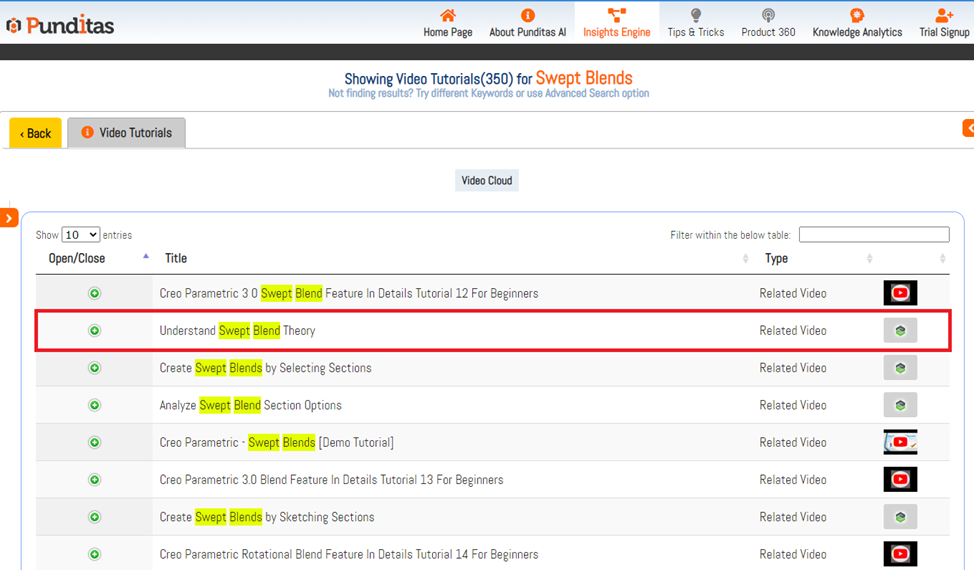Click the Punditas logo

(x=60, y=24)
